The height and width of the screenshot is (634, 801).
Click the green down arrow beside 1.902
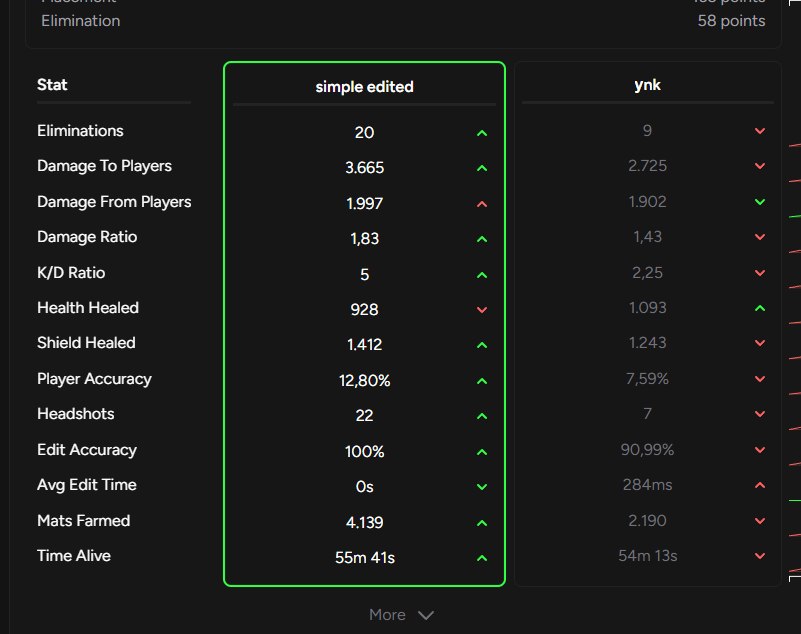pyautogui.click(x=760, y=202)
